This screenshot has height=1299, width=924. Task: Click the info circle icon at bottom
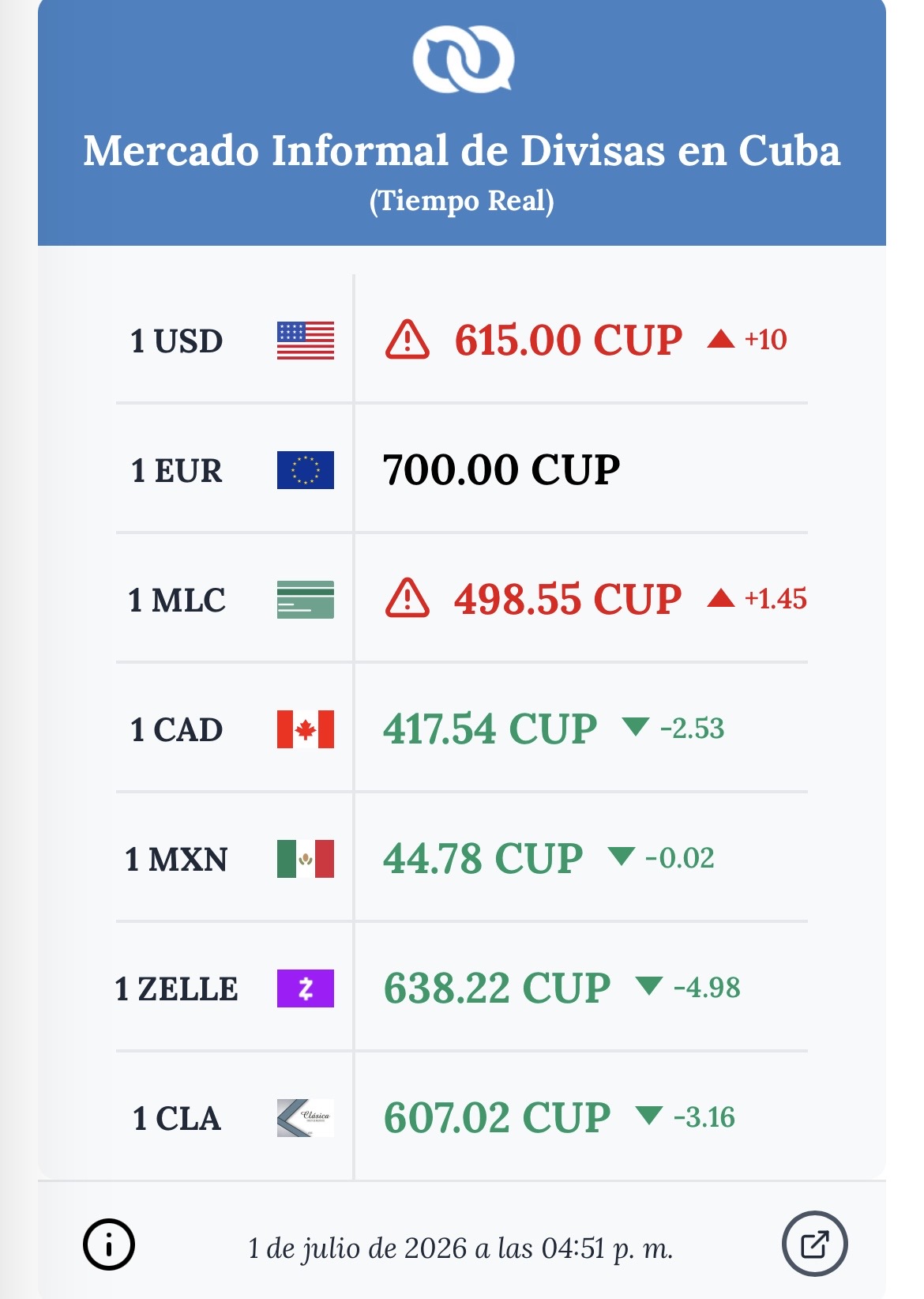point(109,1244)
